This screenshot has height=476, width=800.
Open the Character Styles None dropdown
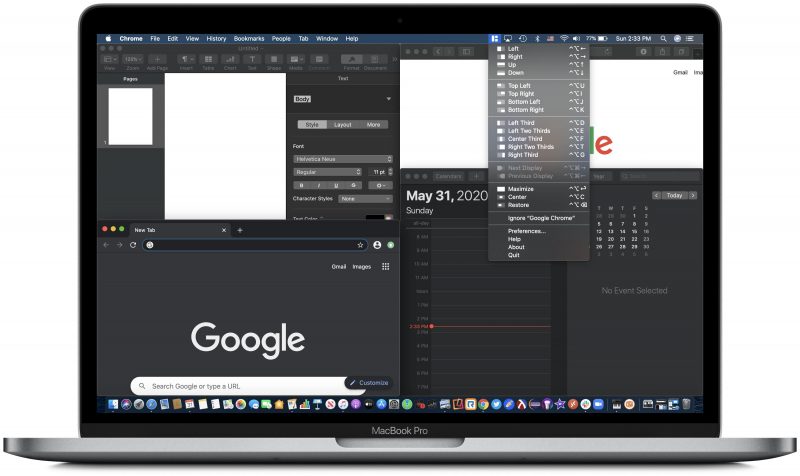(365, 198)
